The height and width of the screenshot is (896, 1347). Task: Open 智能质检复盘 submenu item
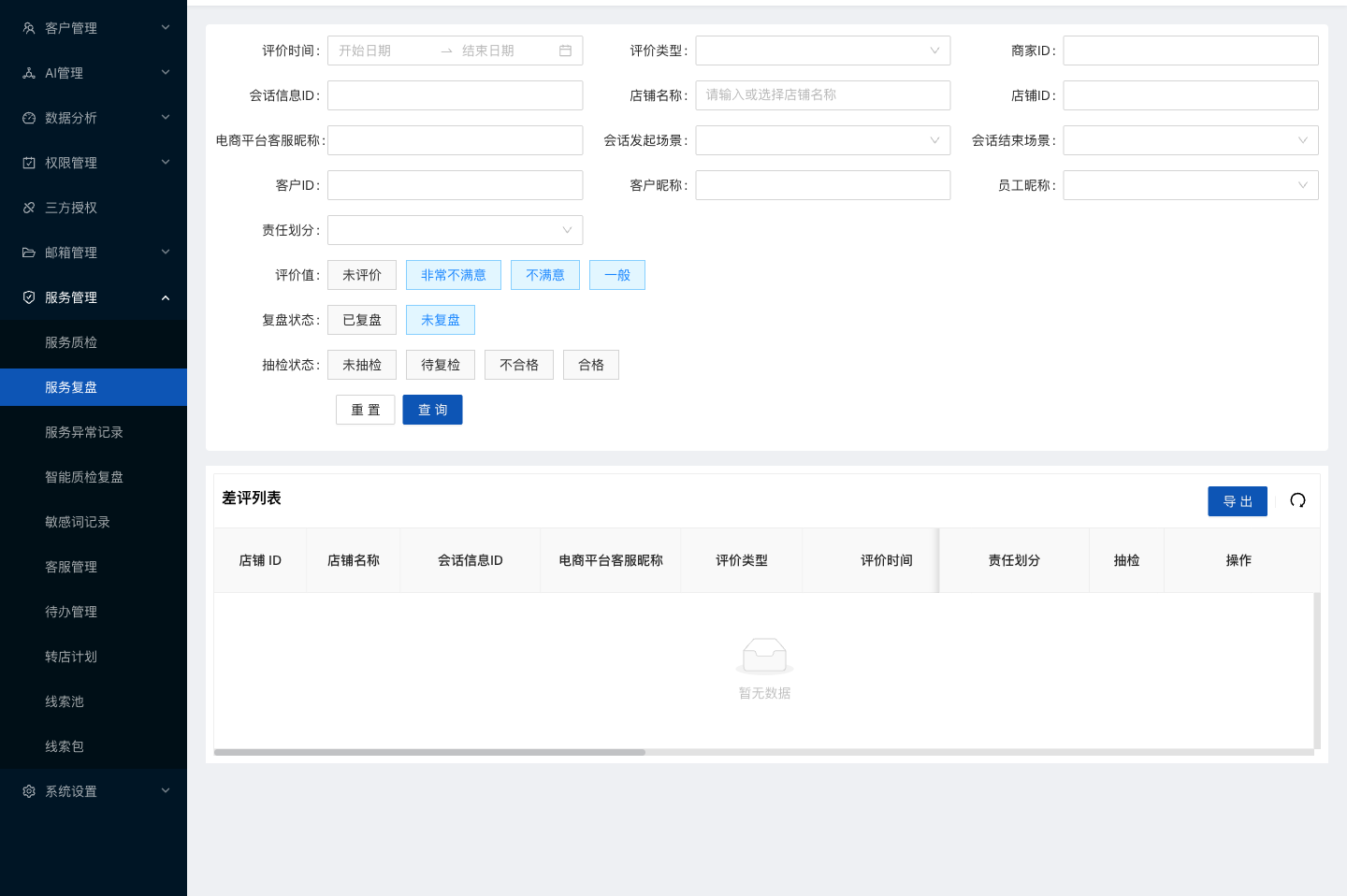pos(94,477)
